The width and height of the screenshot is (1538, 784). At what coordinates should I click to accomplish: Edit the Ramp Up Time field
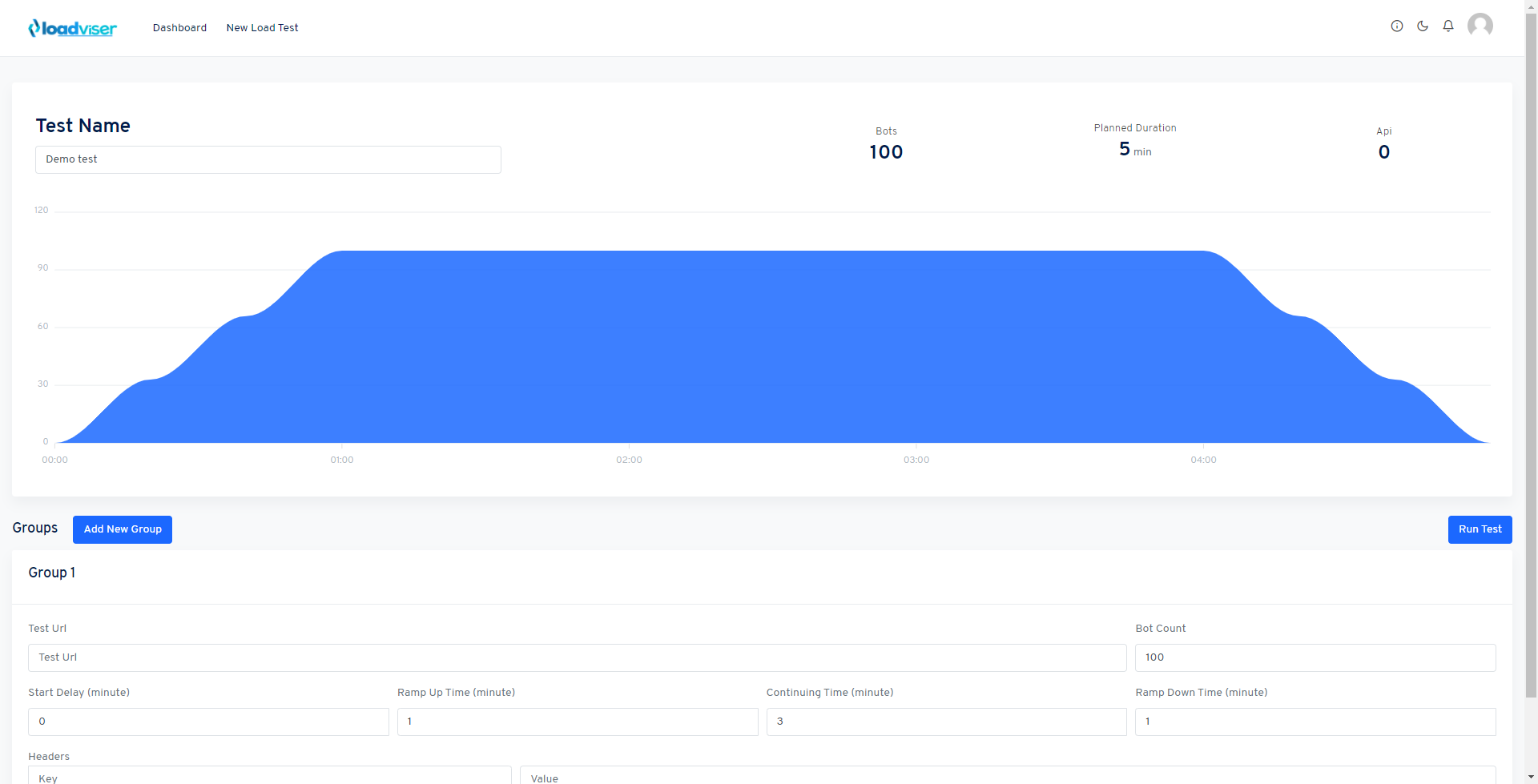578,722
